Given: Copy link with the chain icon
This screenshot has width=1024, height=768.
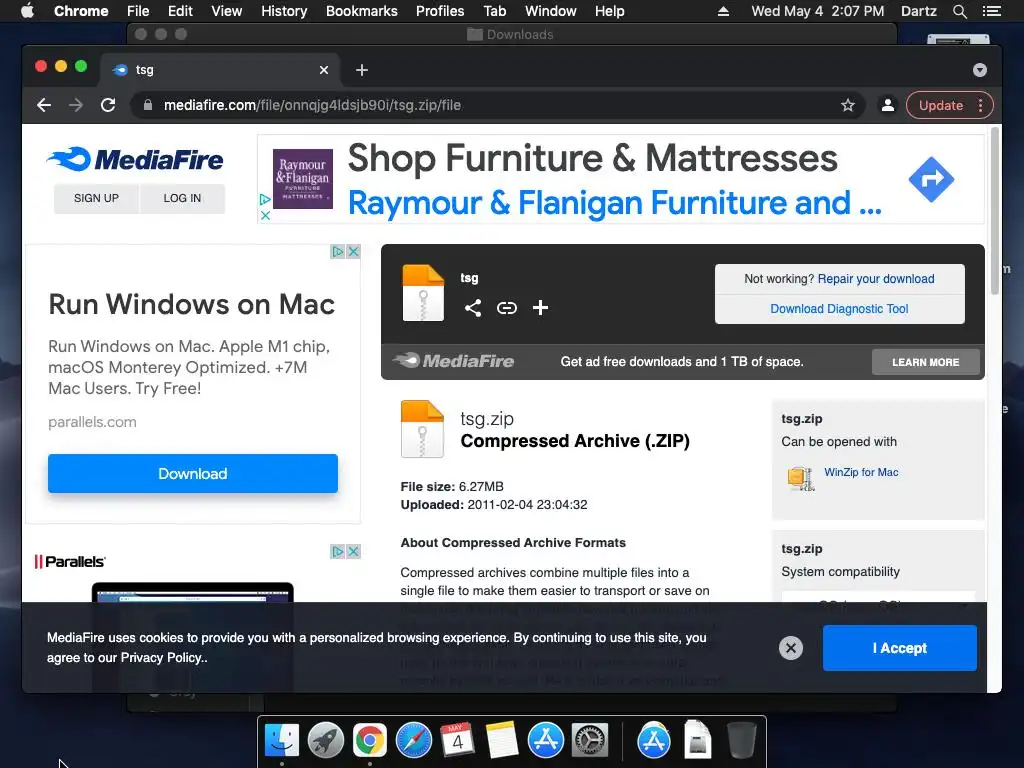Looking at the screenshot, I should point(507,308).
